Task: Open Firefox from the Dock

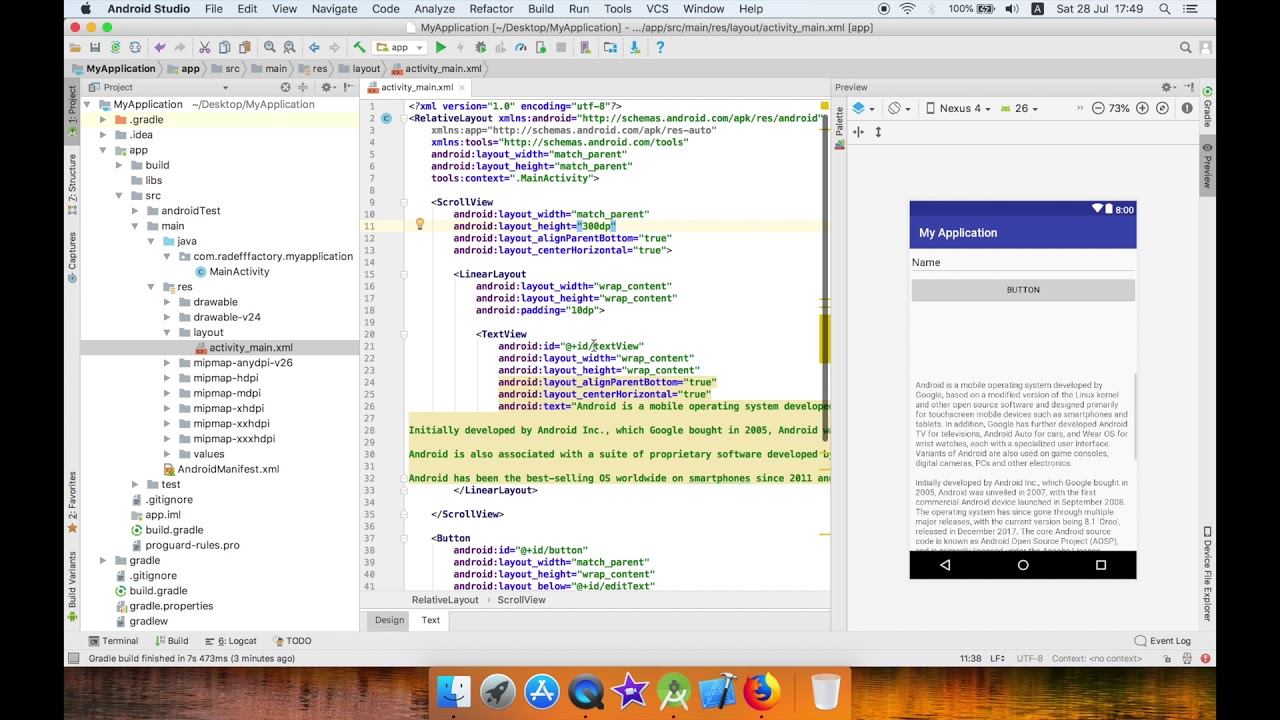Action: click(762, 692)
